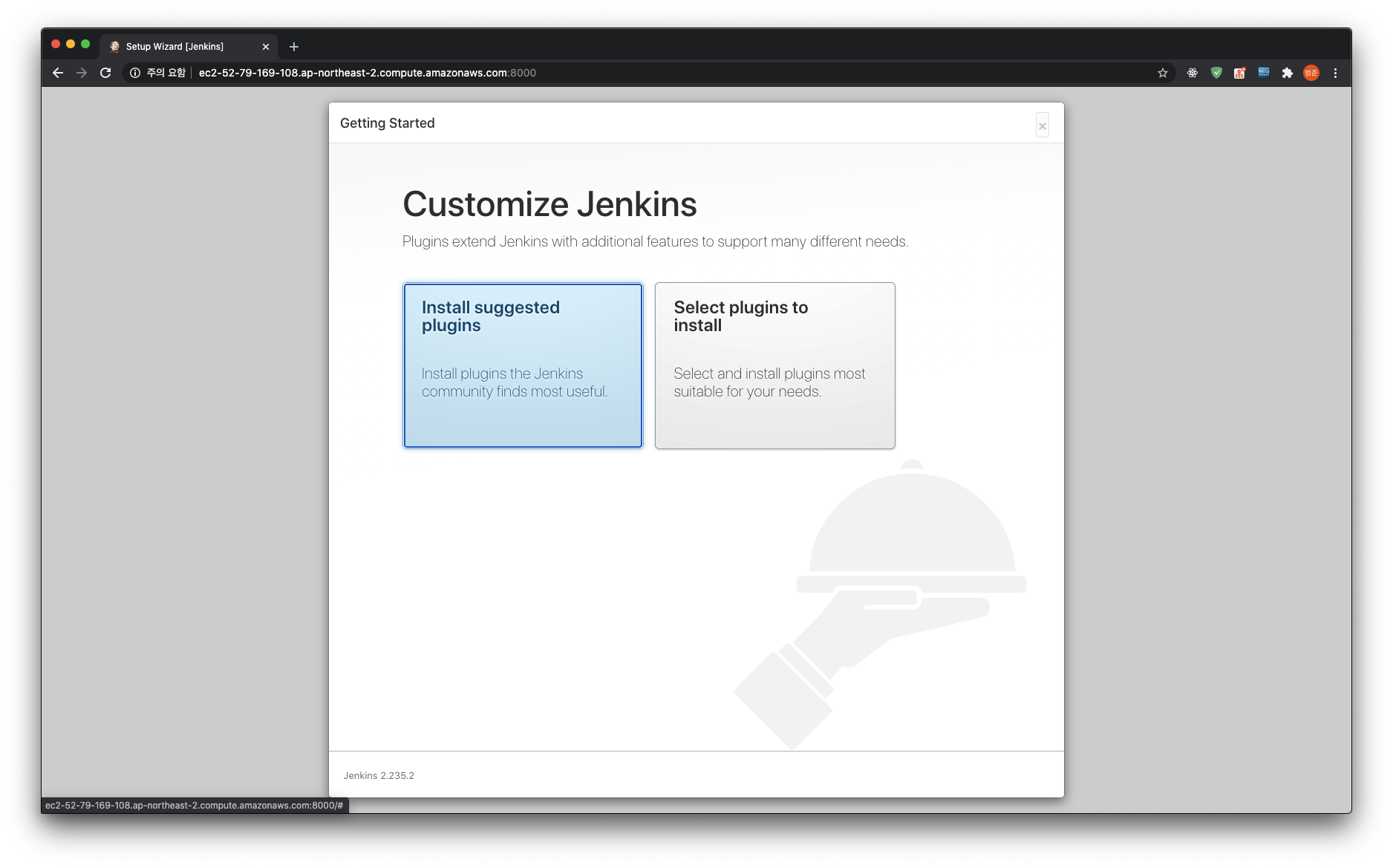
Task: Click the site info warning icon
Action: (x=135, y=73)
